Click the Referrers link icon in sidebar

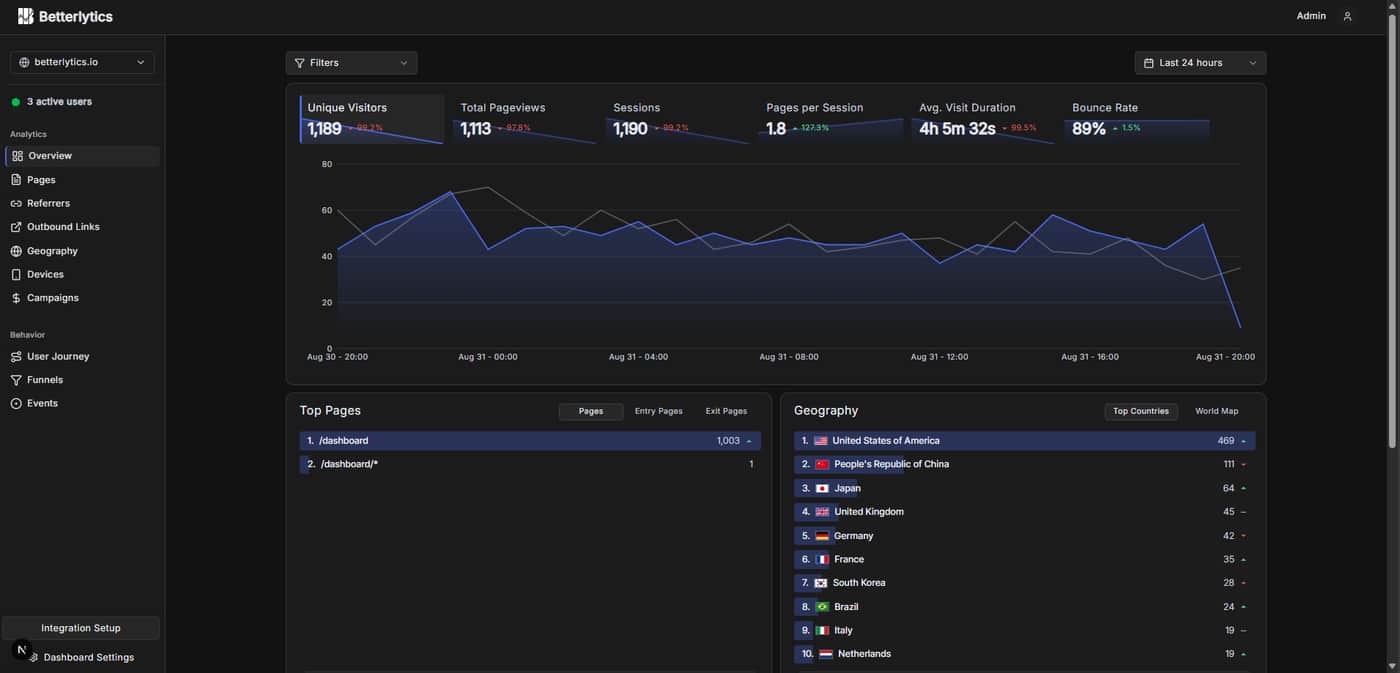(16, 203)
